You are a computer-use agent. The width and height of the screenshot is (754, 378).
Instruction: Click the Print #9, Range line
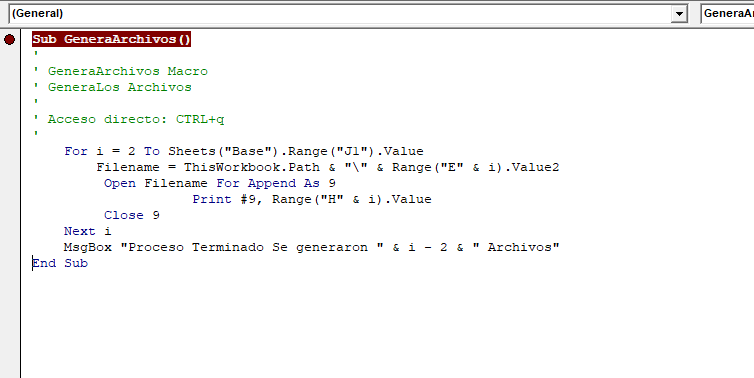point(312,199)
